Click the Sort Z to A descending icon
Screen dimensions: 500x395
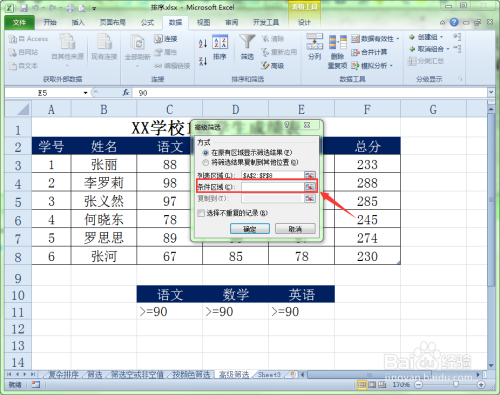tap(203, 61)
